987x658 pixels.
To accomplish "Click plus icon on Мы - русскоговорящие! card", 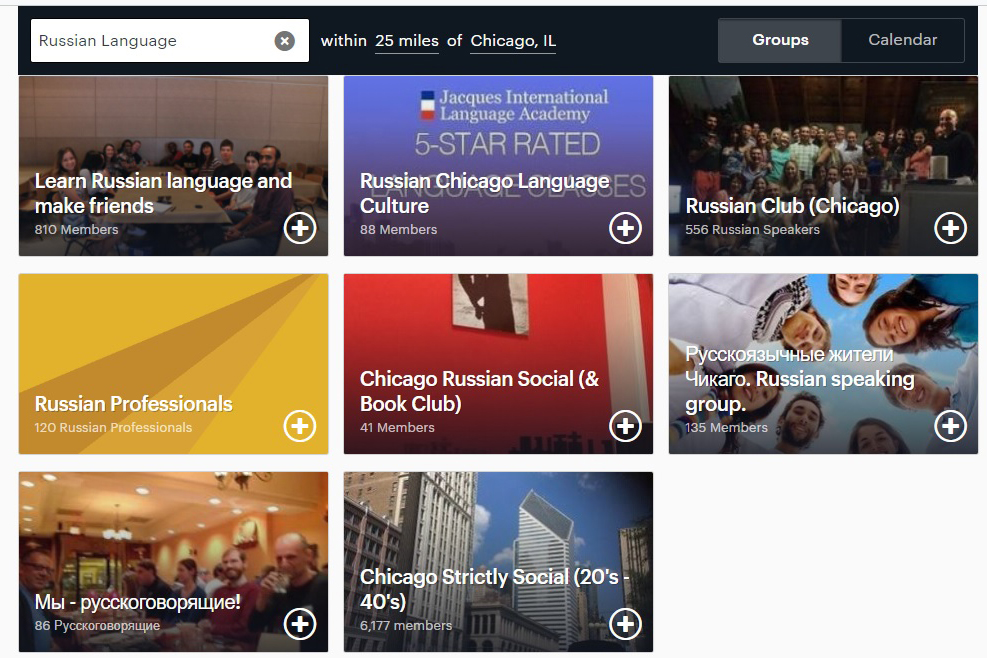I will (300, 624).
